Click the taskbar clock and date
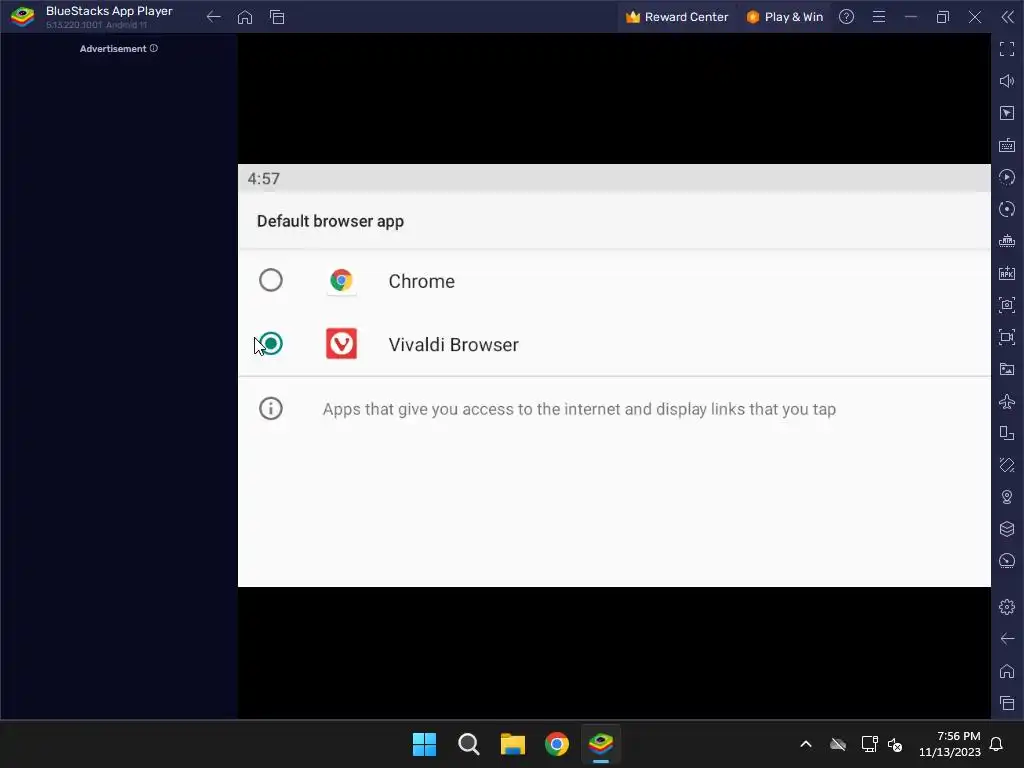This screenshot has height=768, width=1024. (x=950, y=744)
